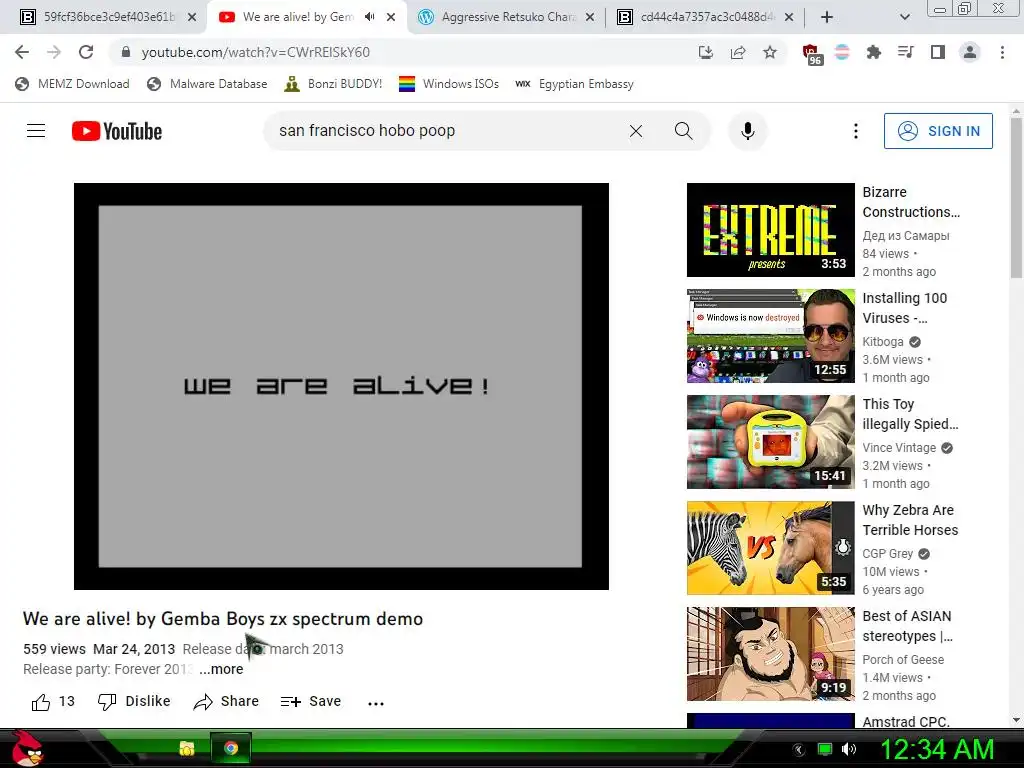Click the SIGN IN button

[x=938, y=131]
